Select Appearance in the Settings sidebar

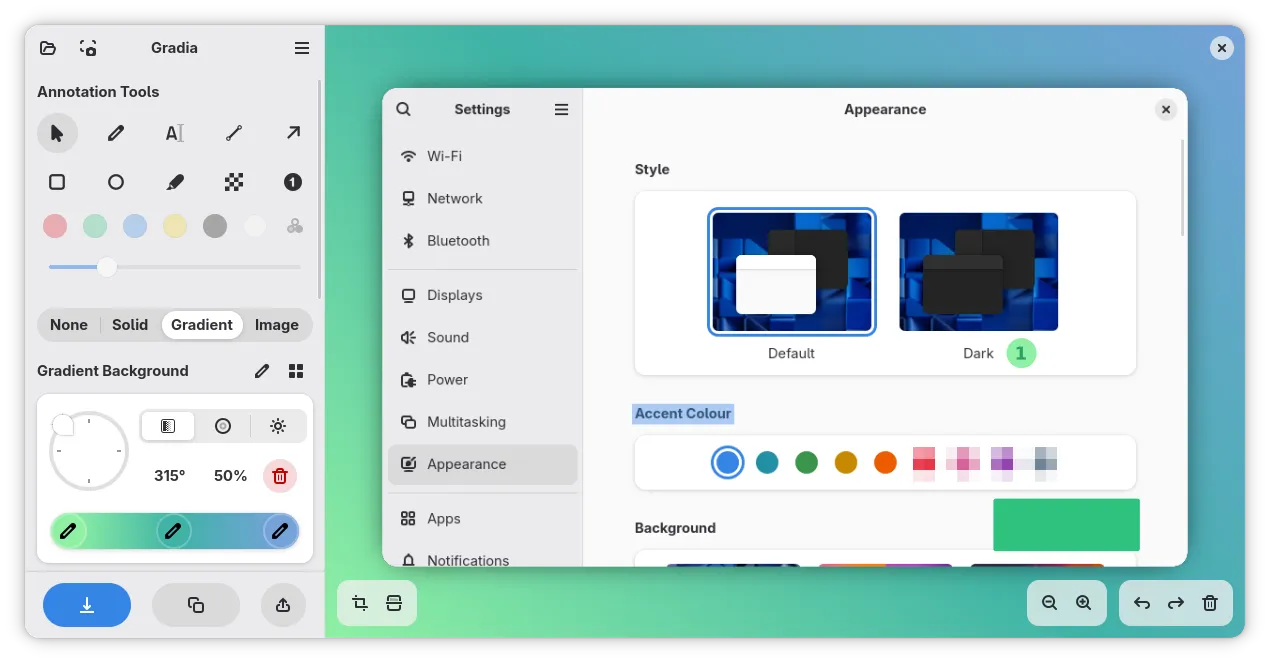click(466, 463)
